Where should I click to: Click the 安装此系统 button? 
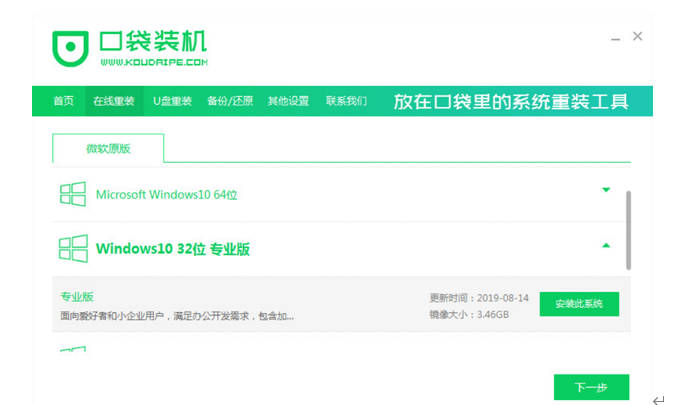click(579, 304)
